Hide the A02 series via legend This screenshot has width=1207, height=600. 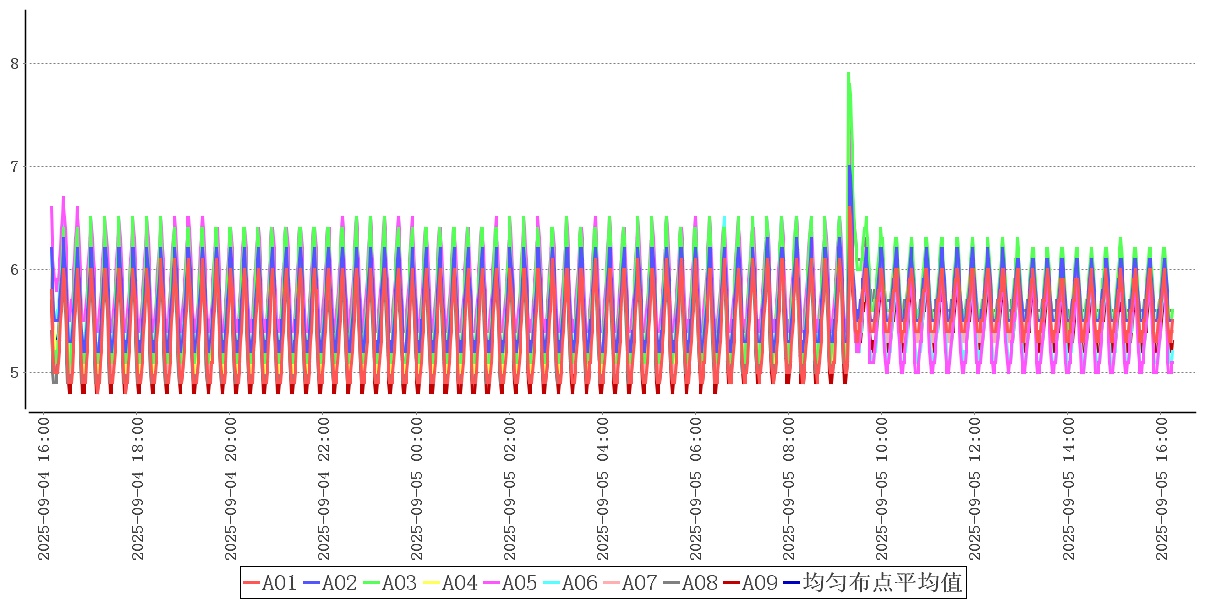(330, 583)
